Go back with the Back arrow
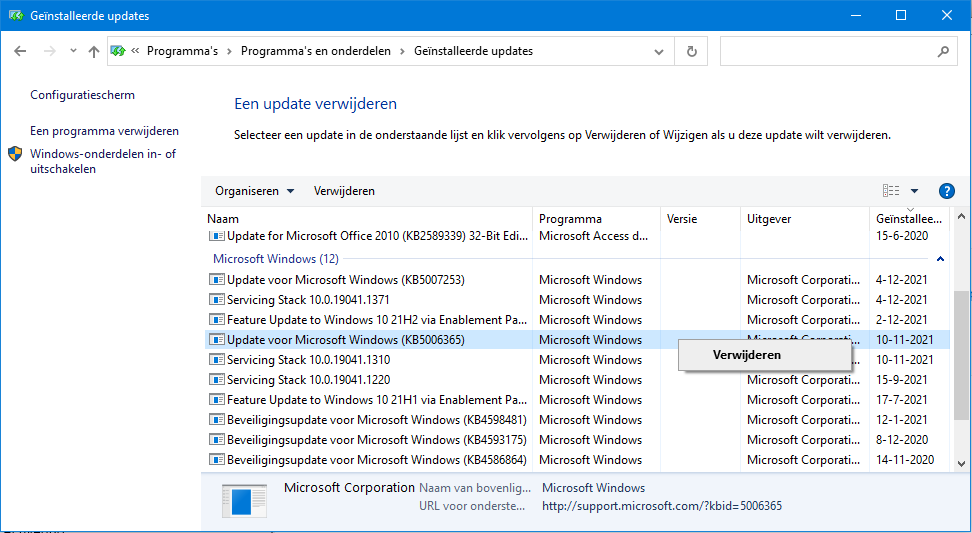This screenshot has width=972, height=533. tap(20, 51)
